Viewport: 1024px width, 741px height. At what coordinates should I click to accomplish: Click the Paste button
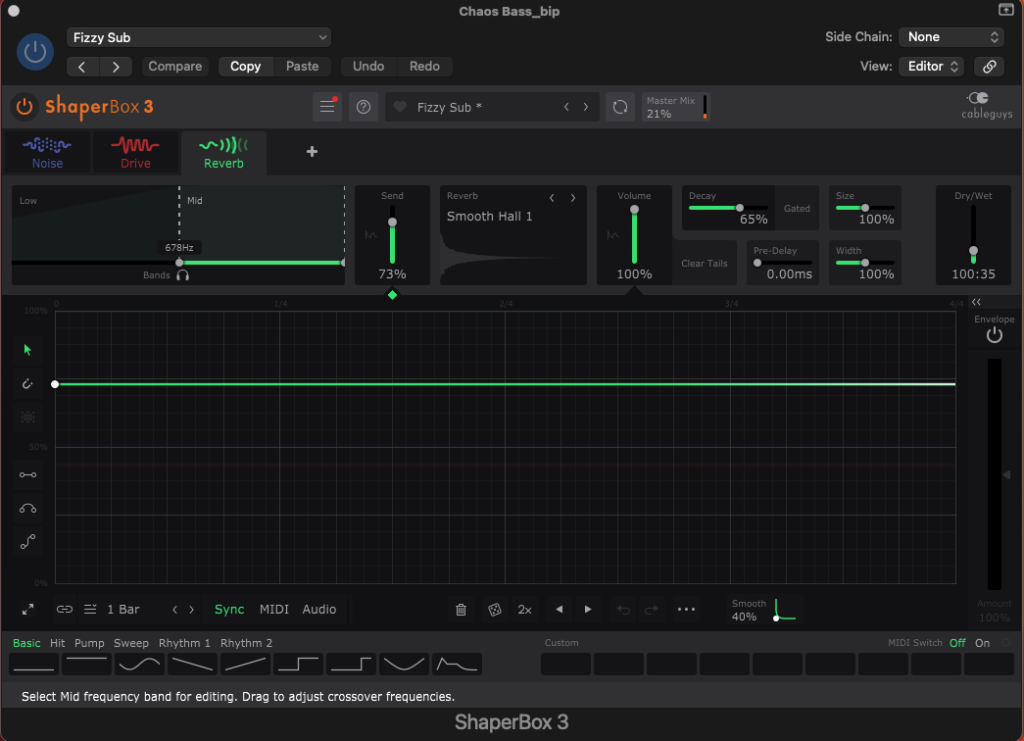(302, 66)
